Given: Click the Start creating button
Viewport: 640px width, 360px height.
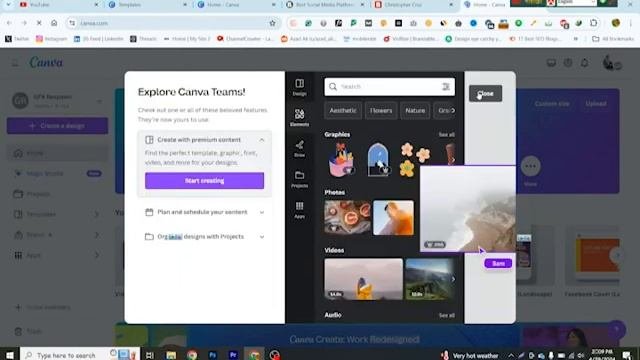Looking at the screenshot, I should pyautogui.click(x=204, y=180).
